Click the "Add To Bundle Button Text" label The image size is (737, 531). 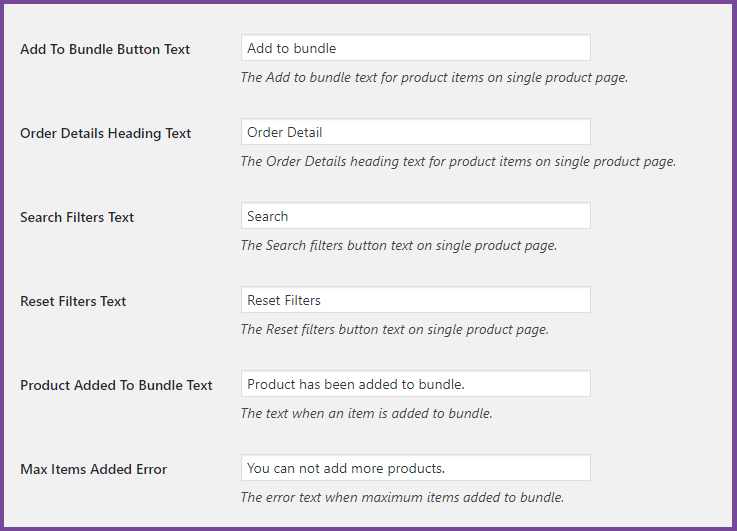pos(105,49)
